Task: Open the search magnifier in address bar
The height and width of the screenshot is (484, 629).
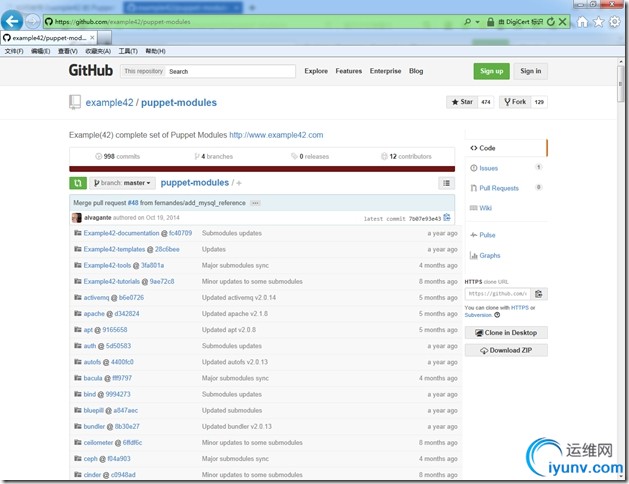Action: 467,22
